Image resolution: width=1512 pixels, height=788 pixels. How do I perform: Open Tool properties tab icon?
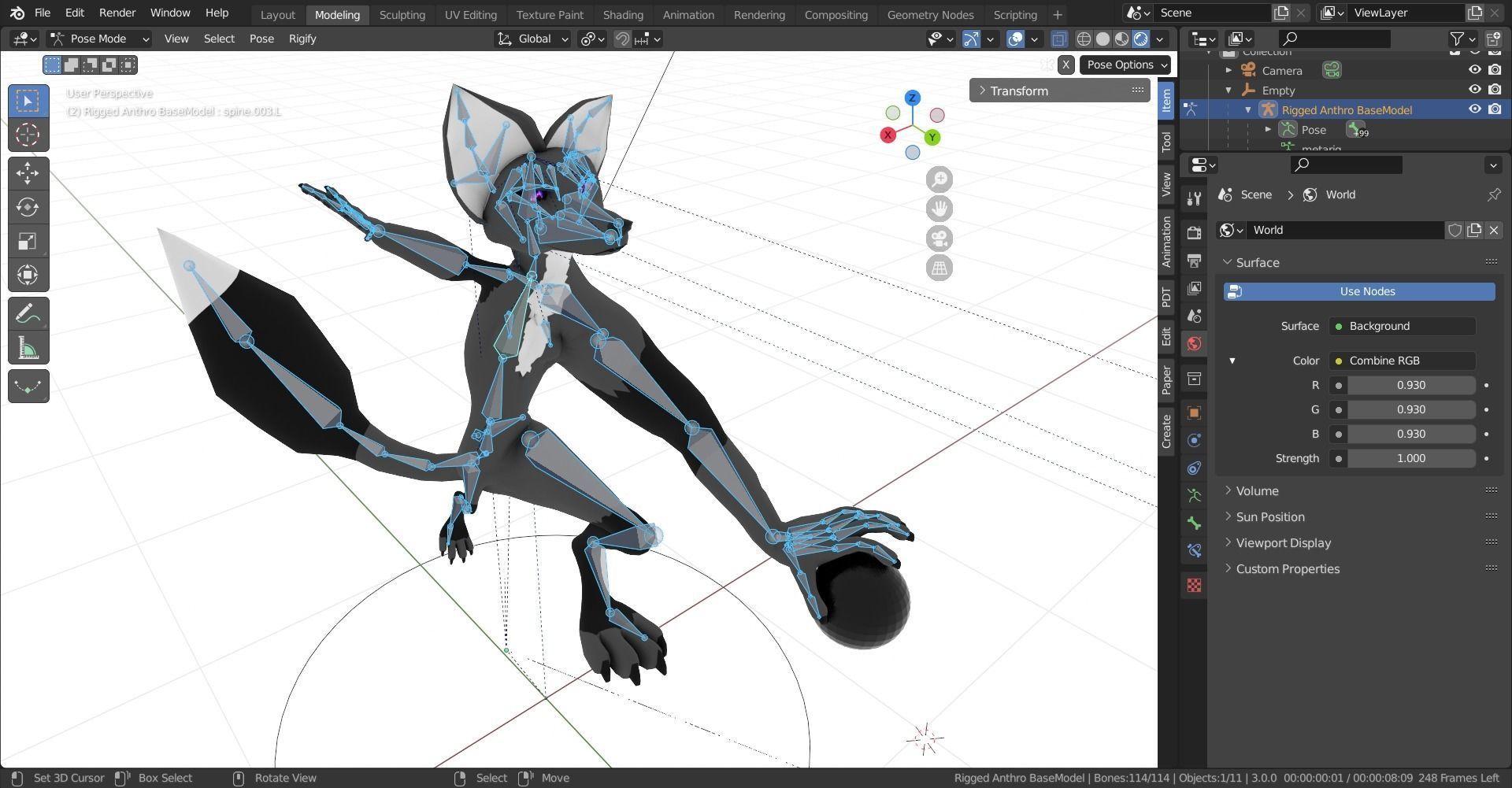point(1194,198)
